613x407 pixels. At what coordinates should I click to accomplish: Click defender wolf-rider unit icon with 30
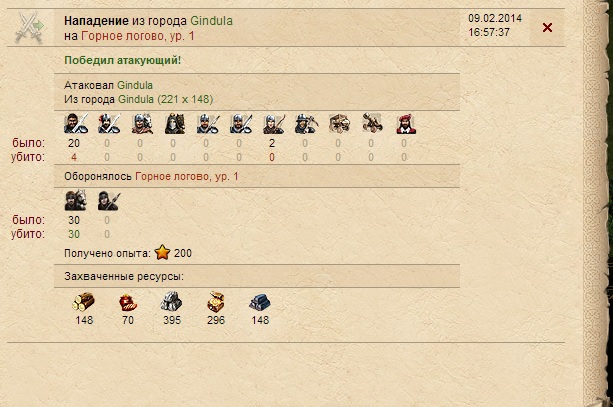pyautogui.click(x=75, y=201)
